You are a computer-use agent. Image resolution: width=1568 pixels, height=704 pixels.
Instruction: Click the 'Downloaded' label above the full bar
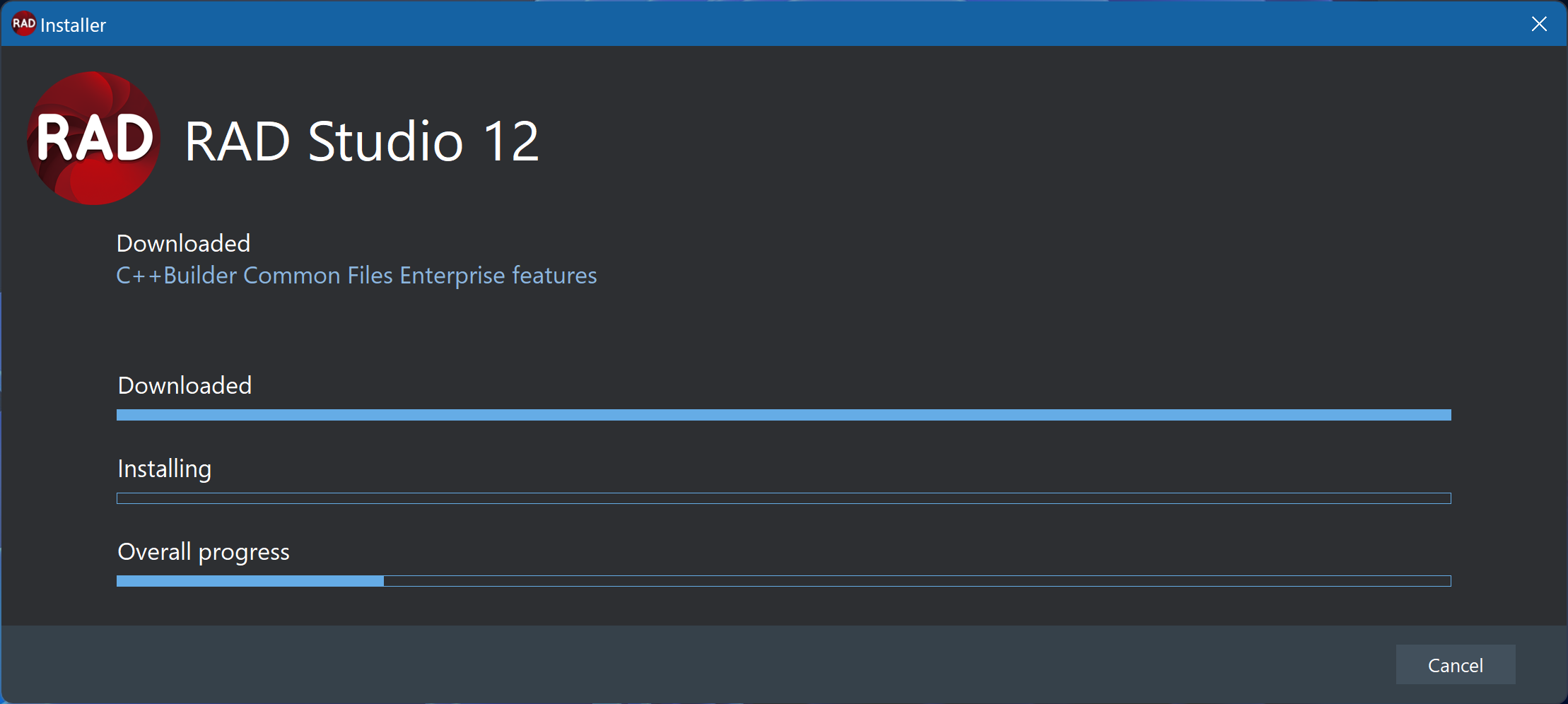click(185, 385)
